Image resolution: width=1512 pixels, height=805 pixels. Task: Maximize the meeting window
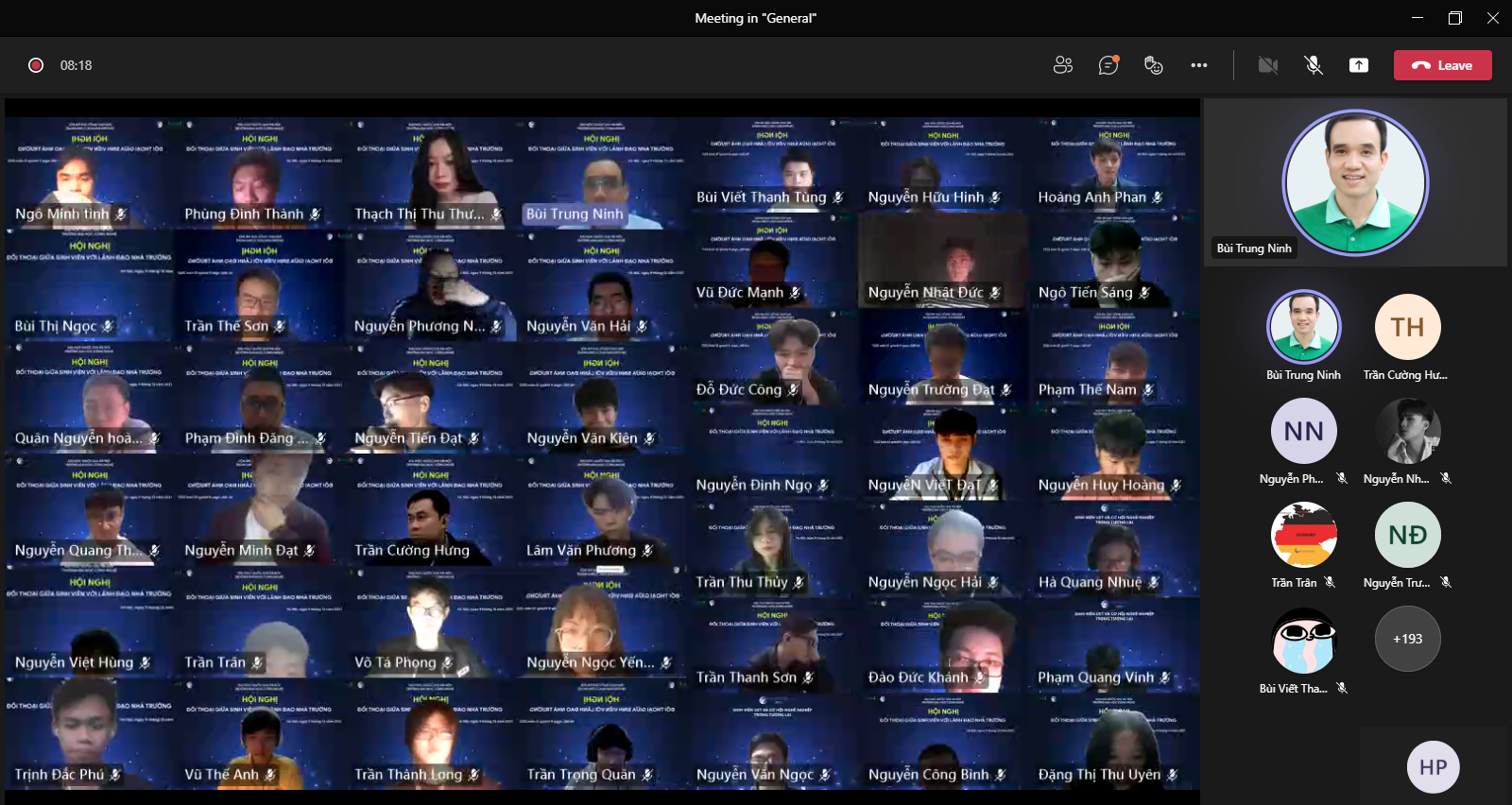1454,18
